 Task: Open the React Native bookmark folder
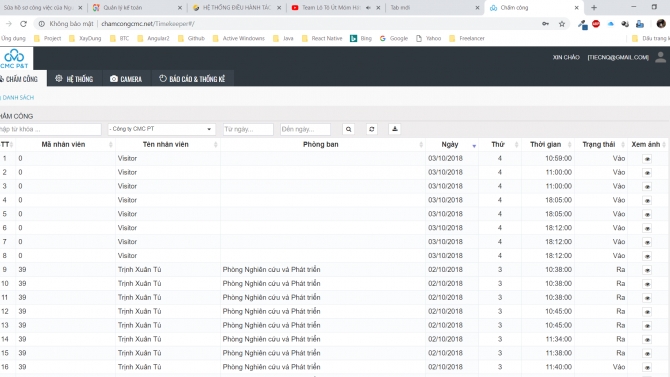[x=322, y=38]
